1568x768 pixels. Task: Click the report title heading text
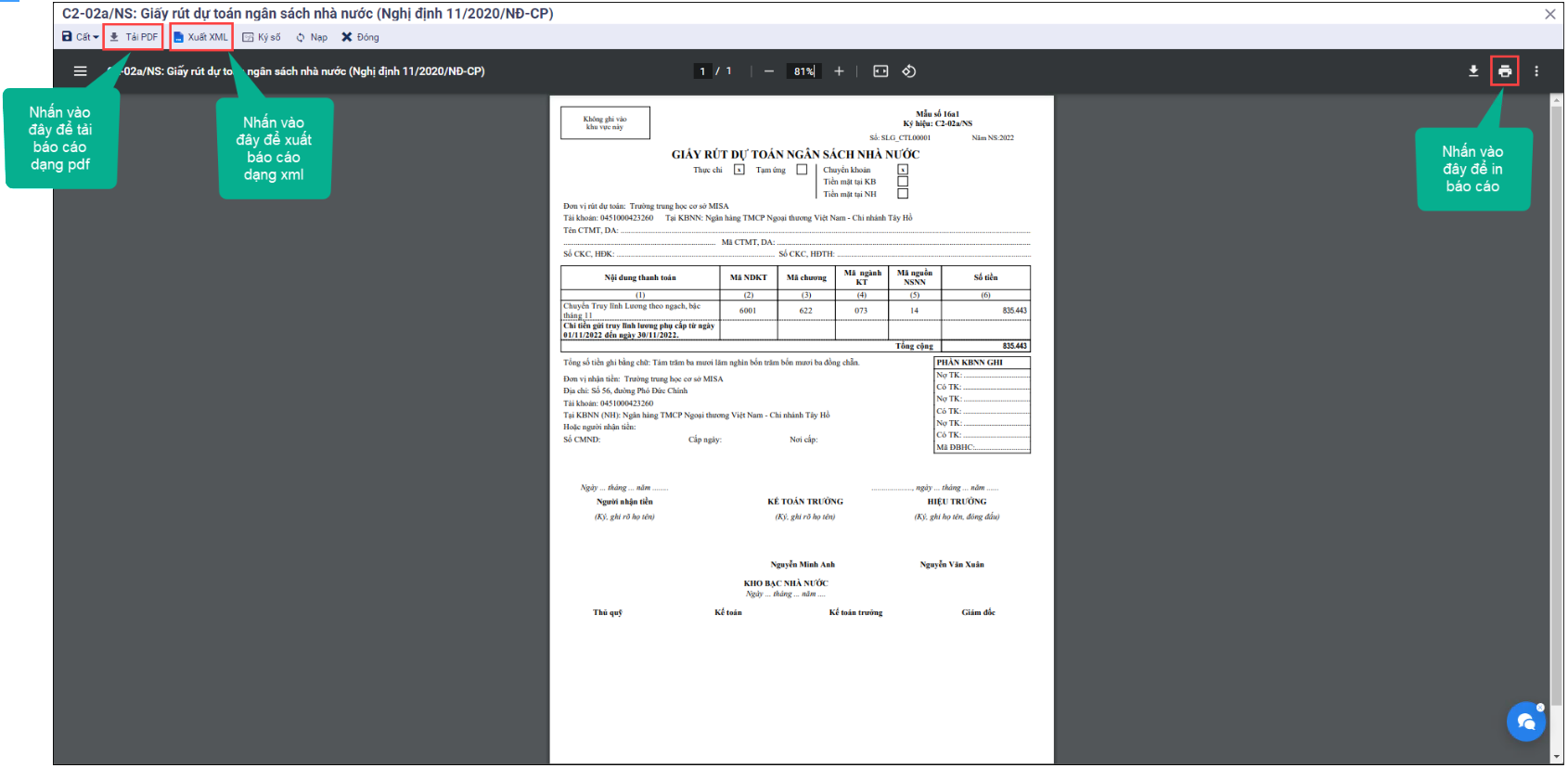tap(795, 155)
